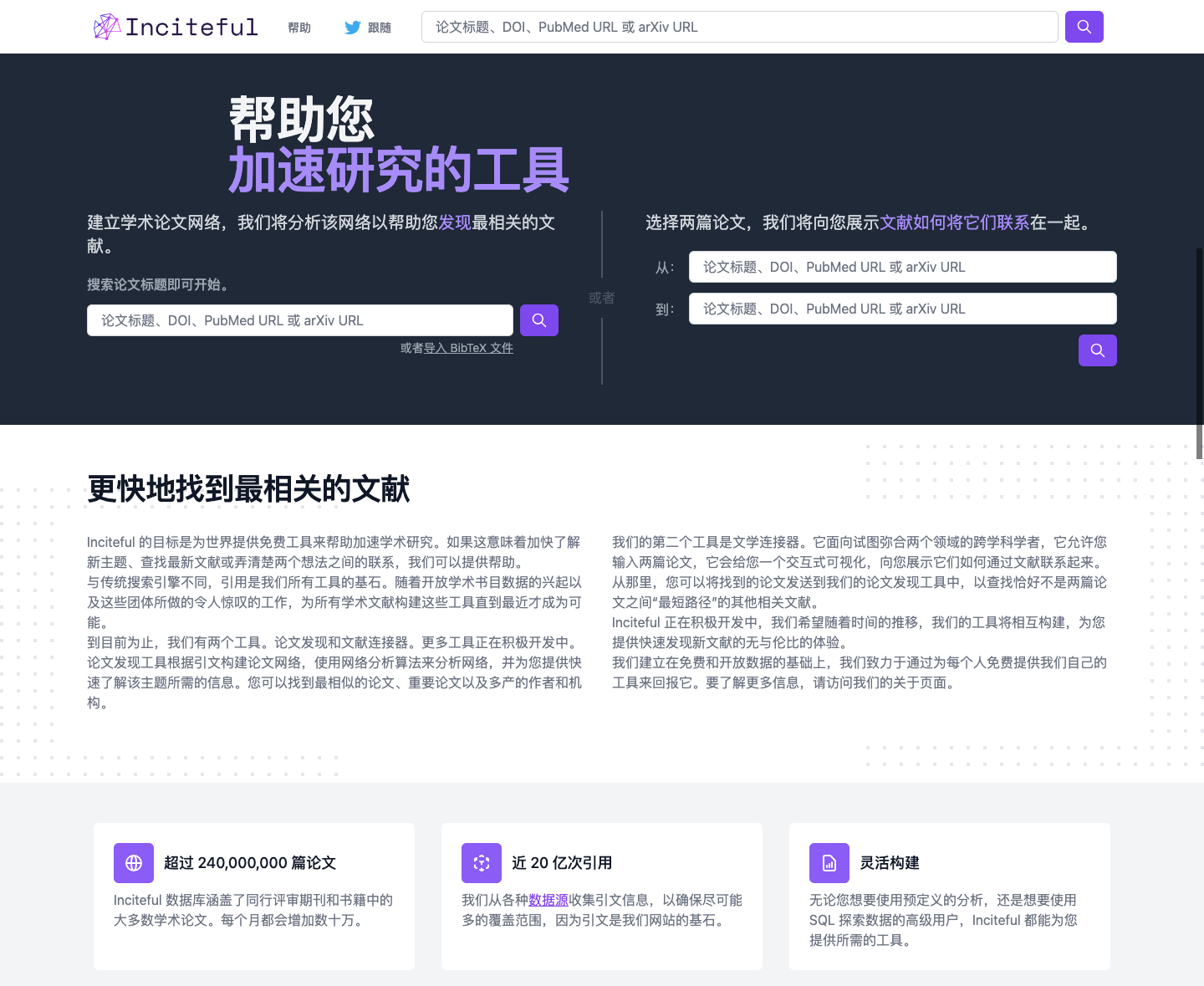
Task: Click the Twitter bird icon
Action: point(353,28)
